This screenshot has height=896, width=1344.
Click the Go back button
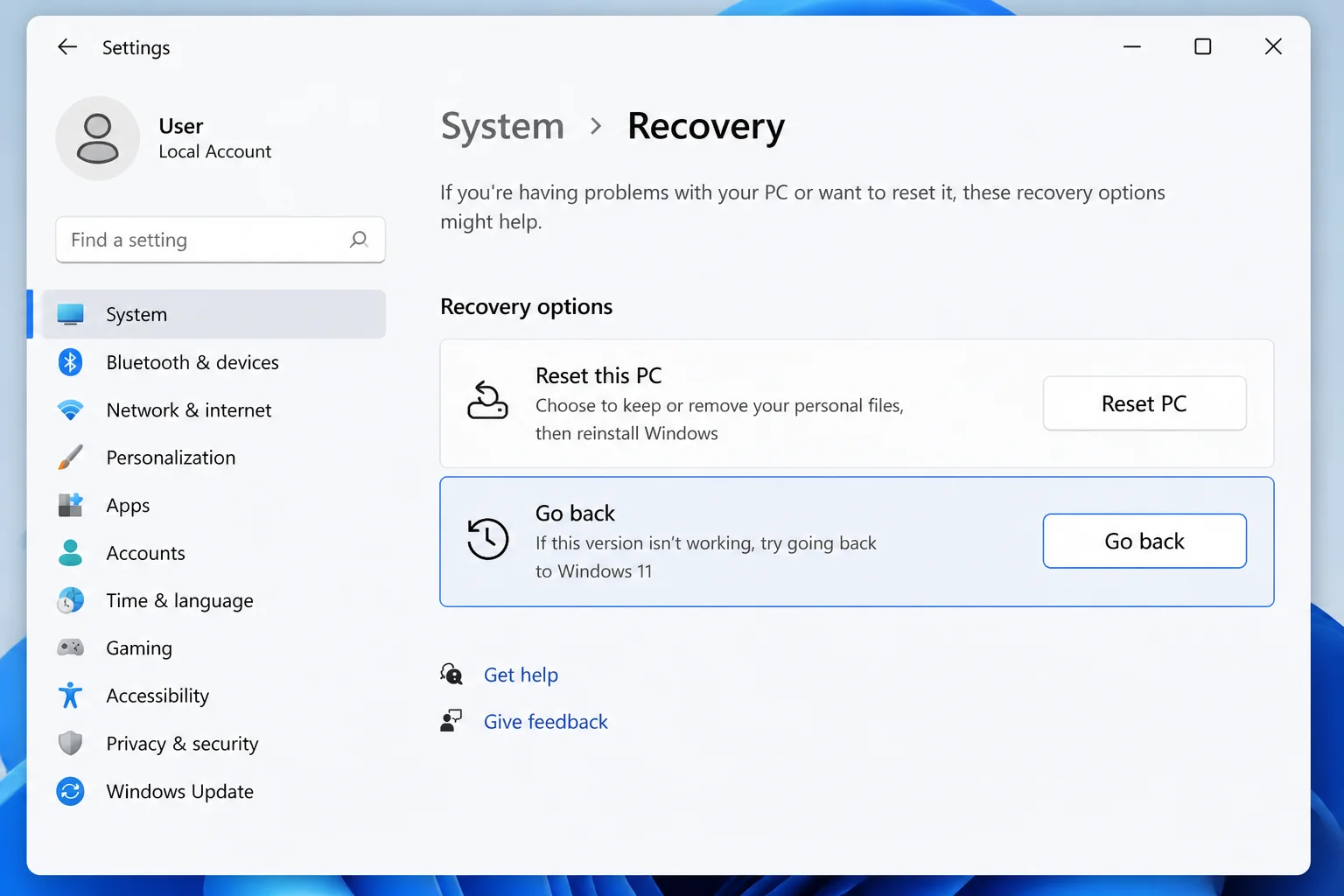coord(1144,541)
